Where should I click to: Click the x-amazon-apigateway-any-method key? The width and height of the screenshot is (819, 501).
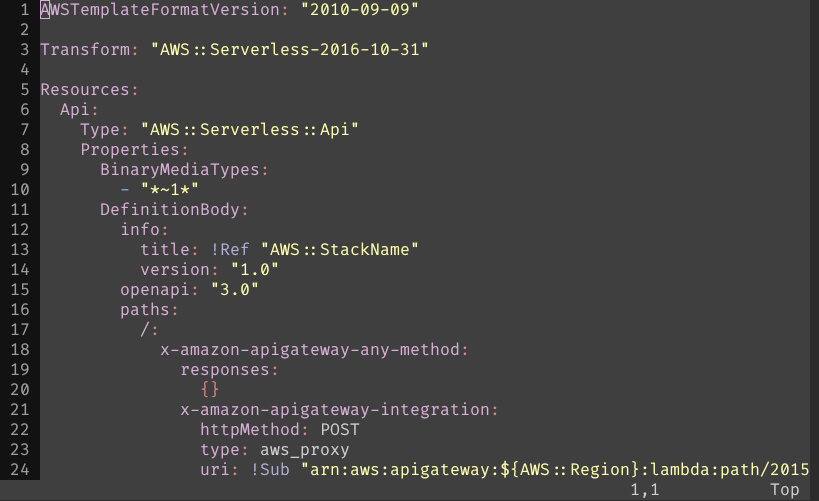tap(310, 349)
